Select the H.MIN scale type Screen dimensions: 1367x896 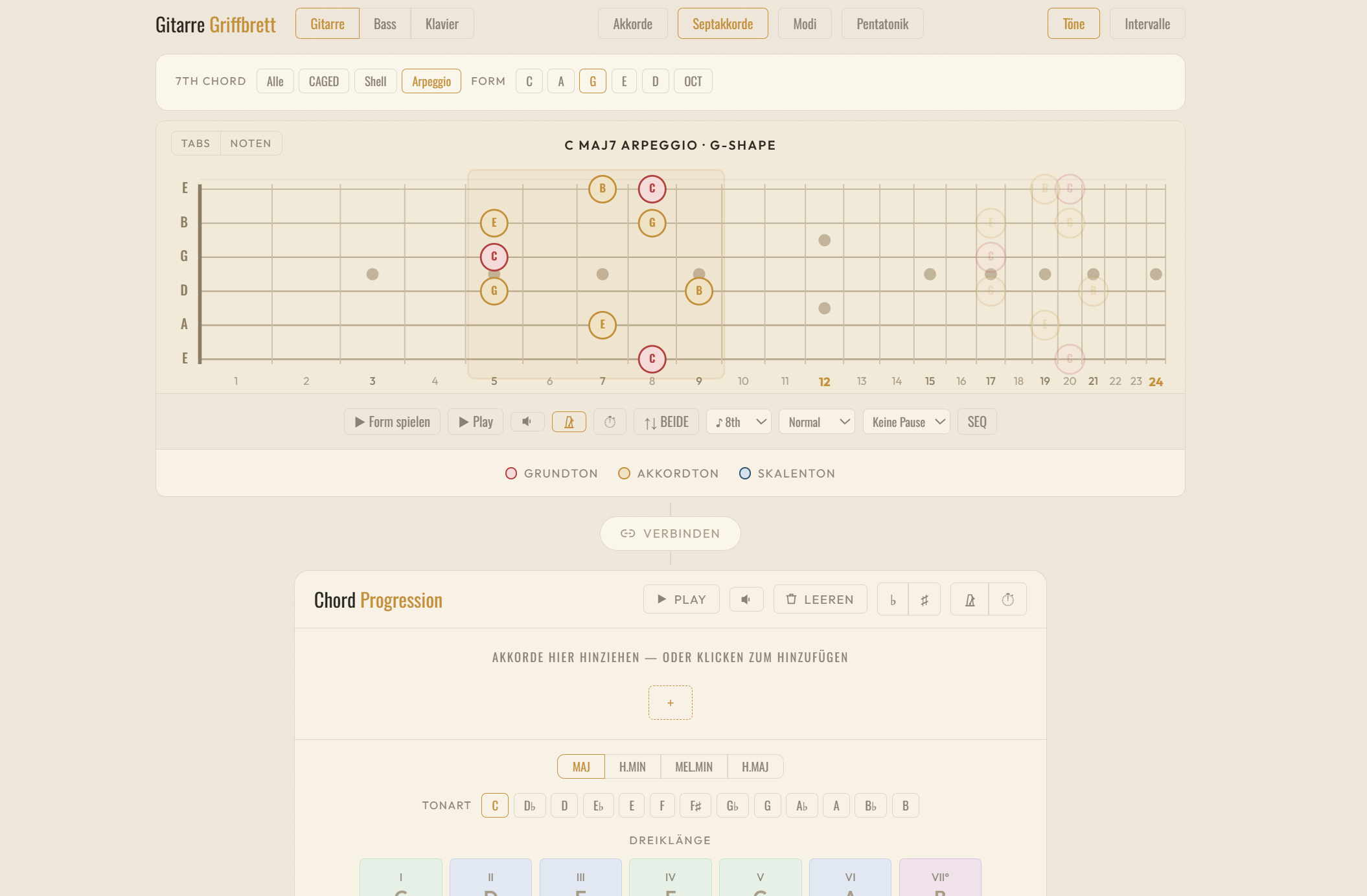tap(632, 766)
